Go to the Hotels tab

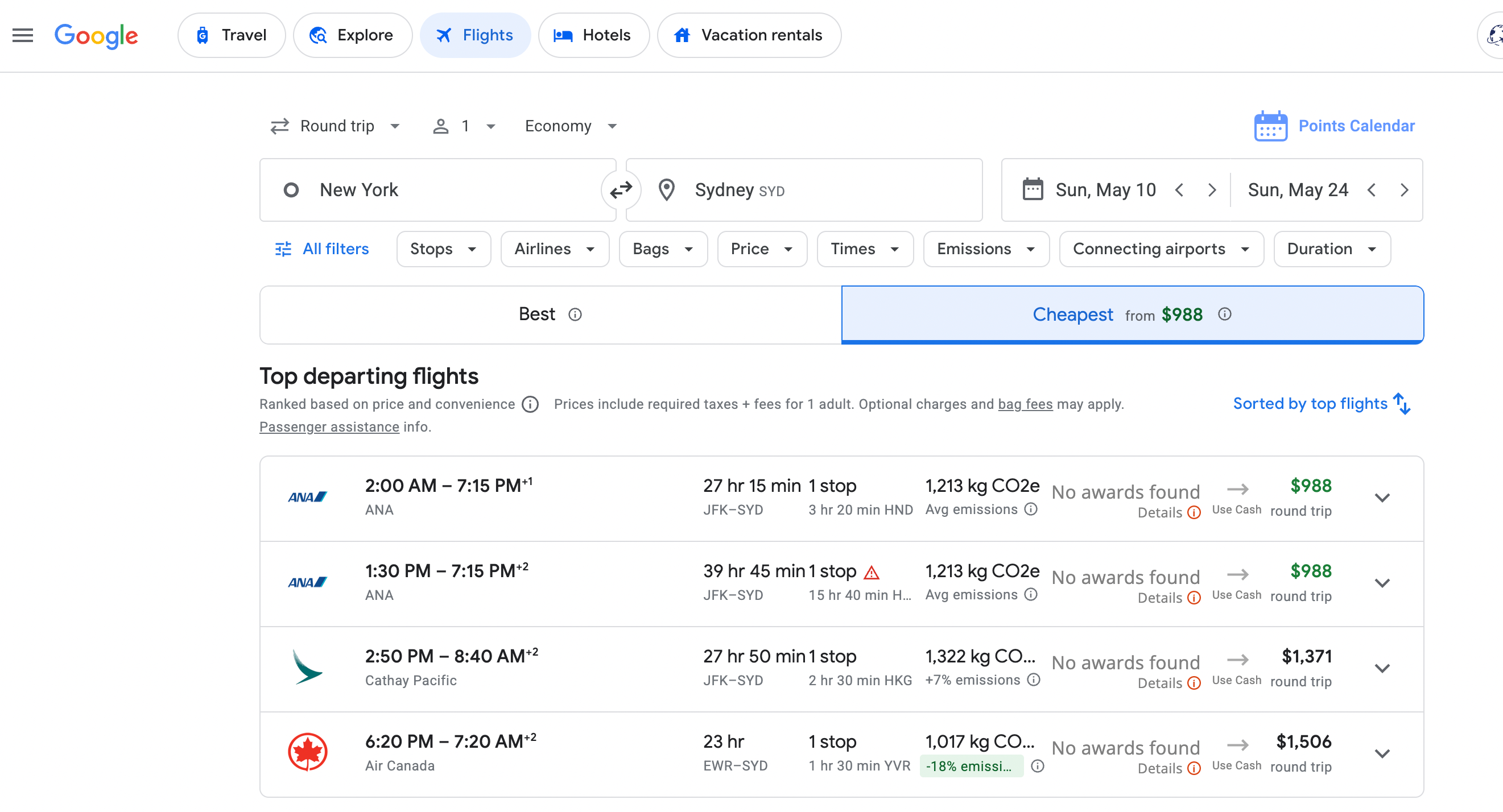point(593,36)
